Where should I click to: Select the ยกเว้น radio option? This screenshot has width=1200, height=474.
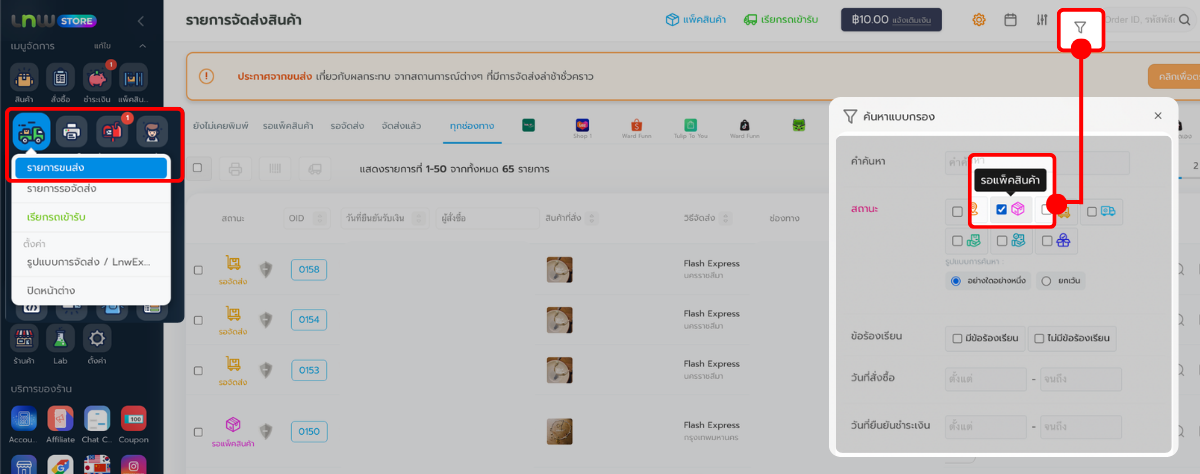point(1046,281)
